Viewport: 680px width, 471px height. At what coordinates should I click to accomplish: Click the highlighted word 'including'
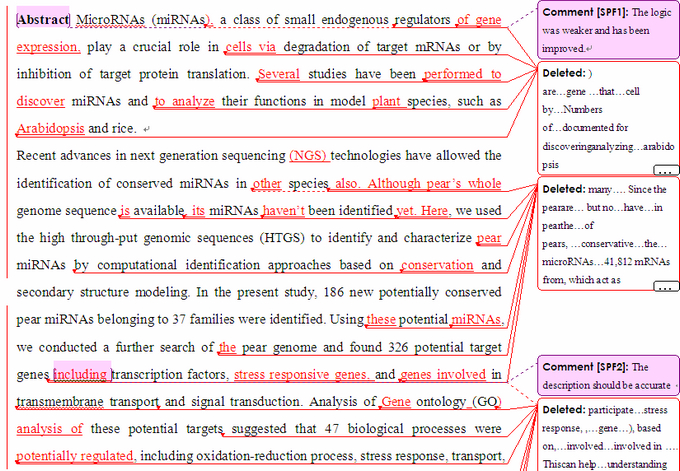pyautogui.click(x=82, y=375)
